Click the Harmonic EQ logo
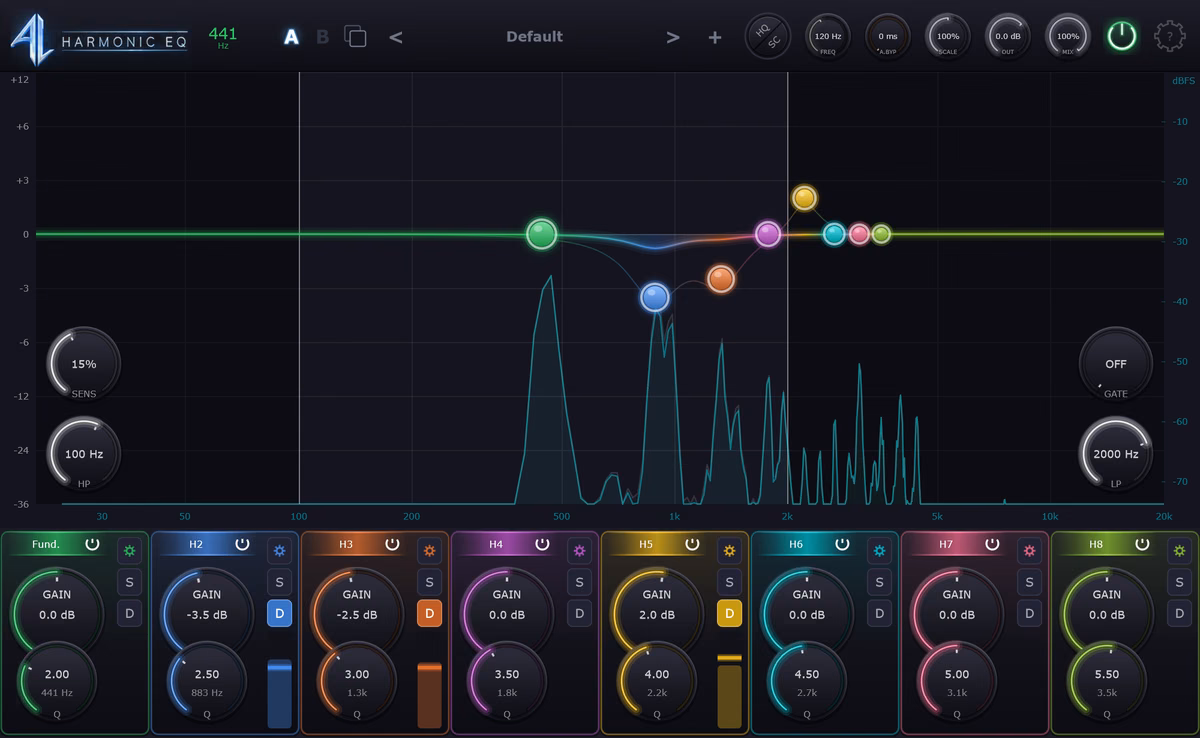 99,38
